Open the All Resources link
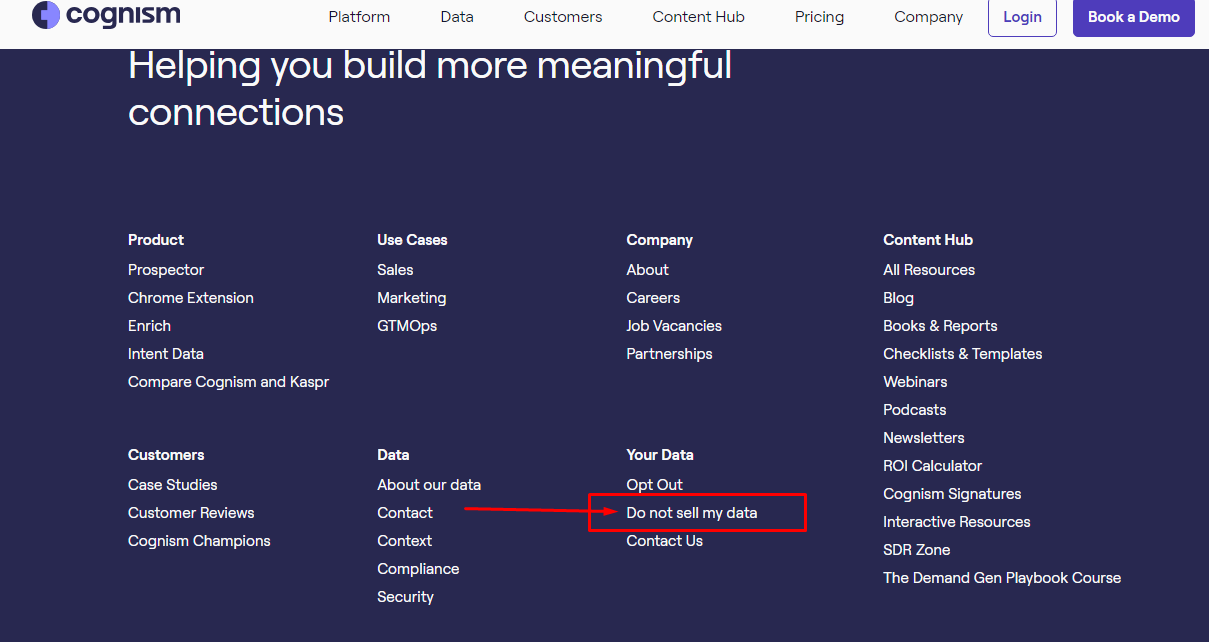Screen dimensions: 1209x642 pos(929,270)
